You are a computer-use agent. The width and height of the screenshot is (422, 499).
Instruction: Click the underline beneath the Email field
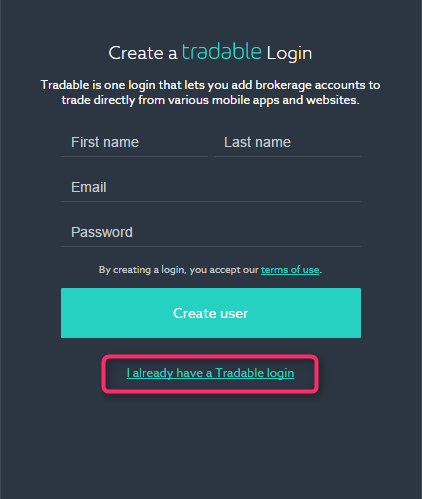(211, 201)
